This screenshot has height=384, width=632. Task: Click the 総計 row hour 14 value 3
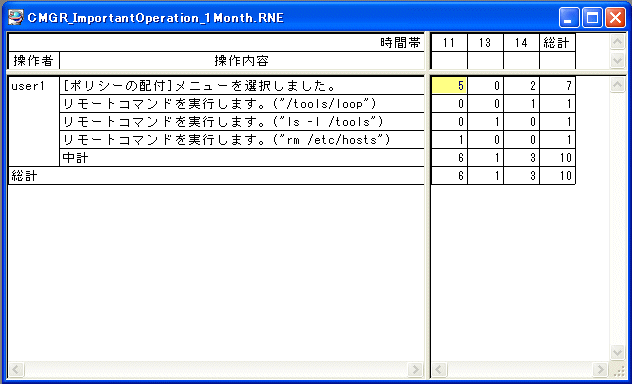pyautogui.click(x=521, y=176)
